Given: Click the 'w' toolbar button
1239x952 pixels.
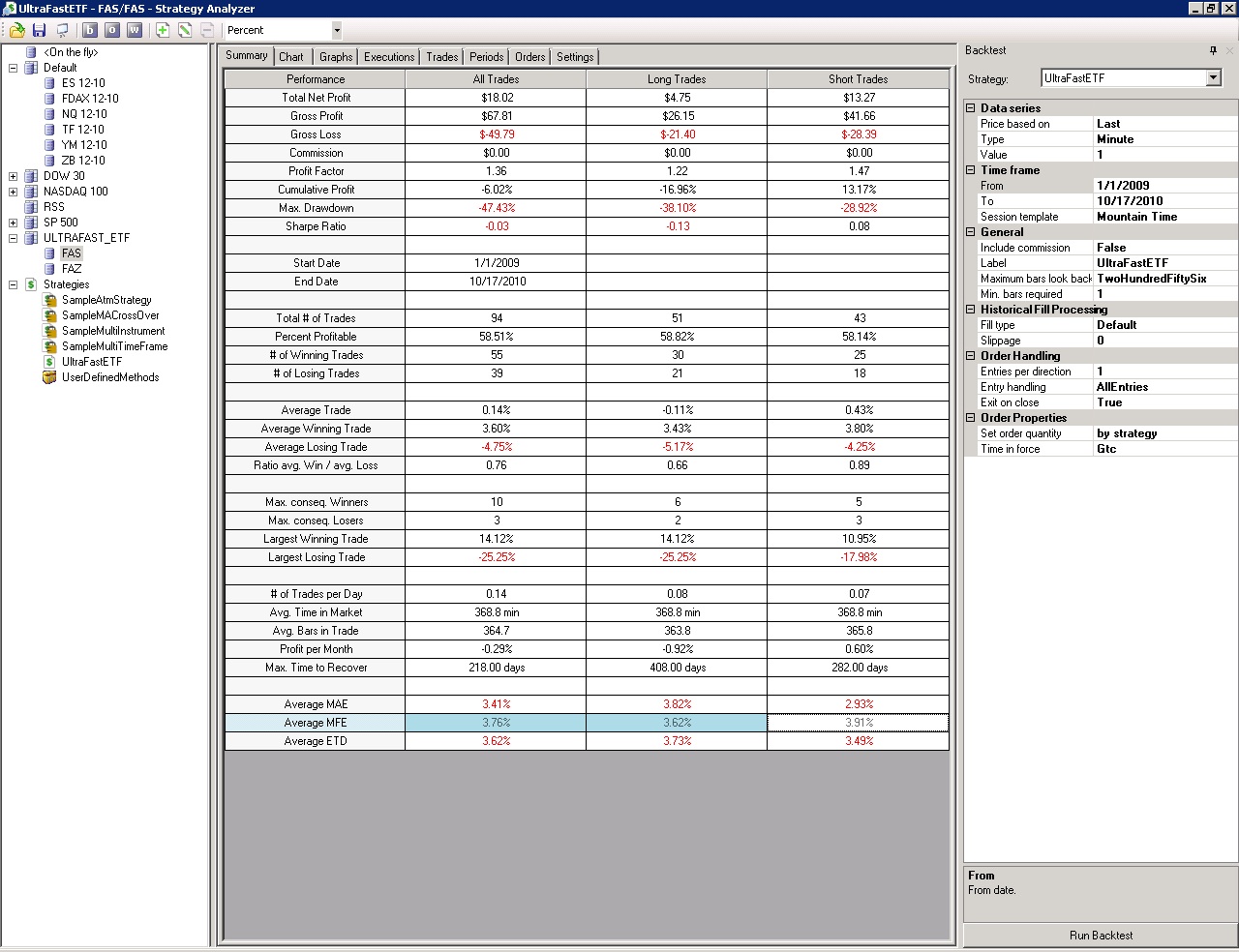Looking at the screenshot, I should tap(135, 30).
